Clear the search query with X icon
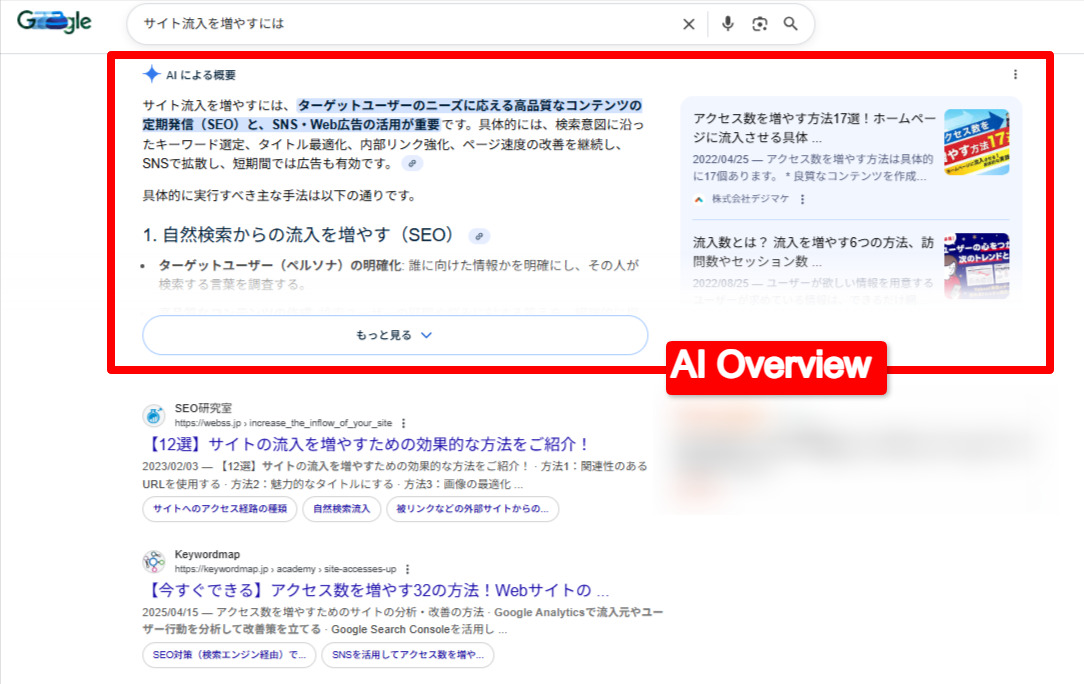1084x684 pixels. coord(688,24)
